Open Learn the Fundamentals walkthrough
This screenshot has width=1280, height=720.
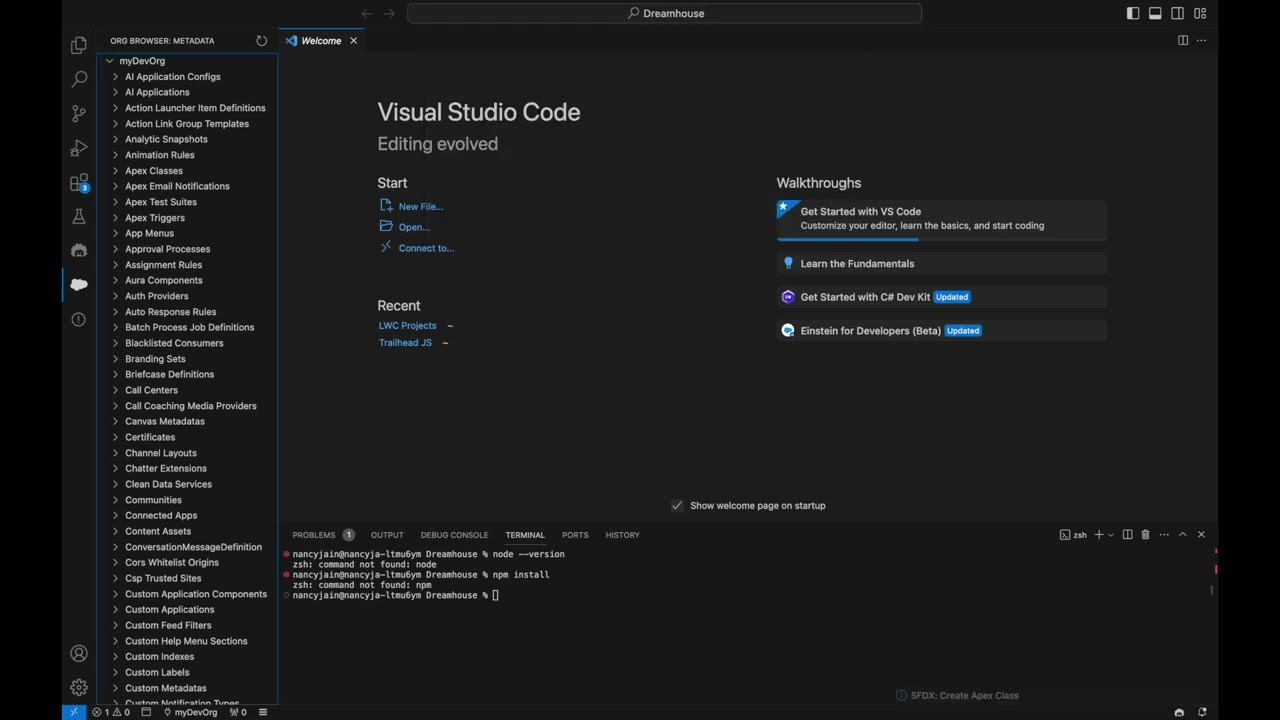point(941,264)
